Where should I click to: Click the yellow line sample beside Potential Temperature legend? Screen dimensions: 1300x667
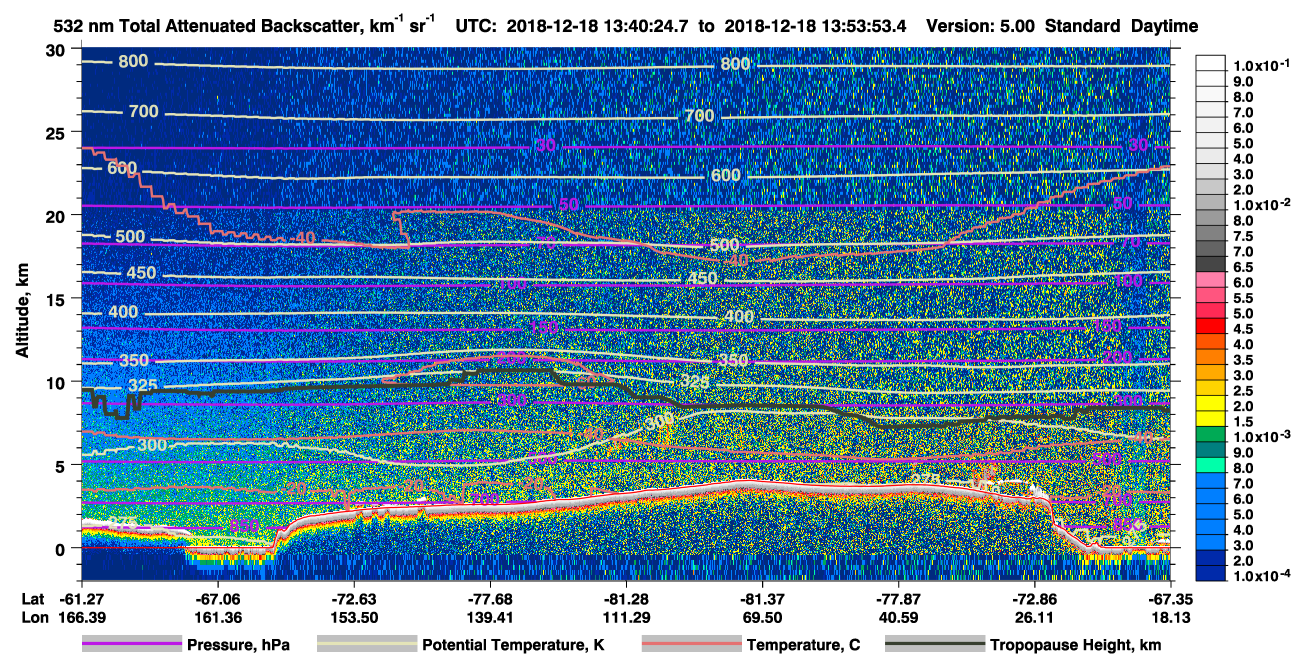pos(366,645)
